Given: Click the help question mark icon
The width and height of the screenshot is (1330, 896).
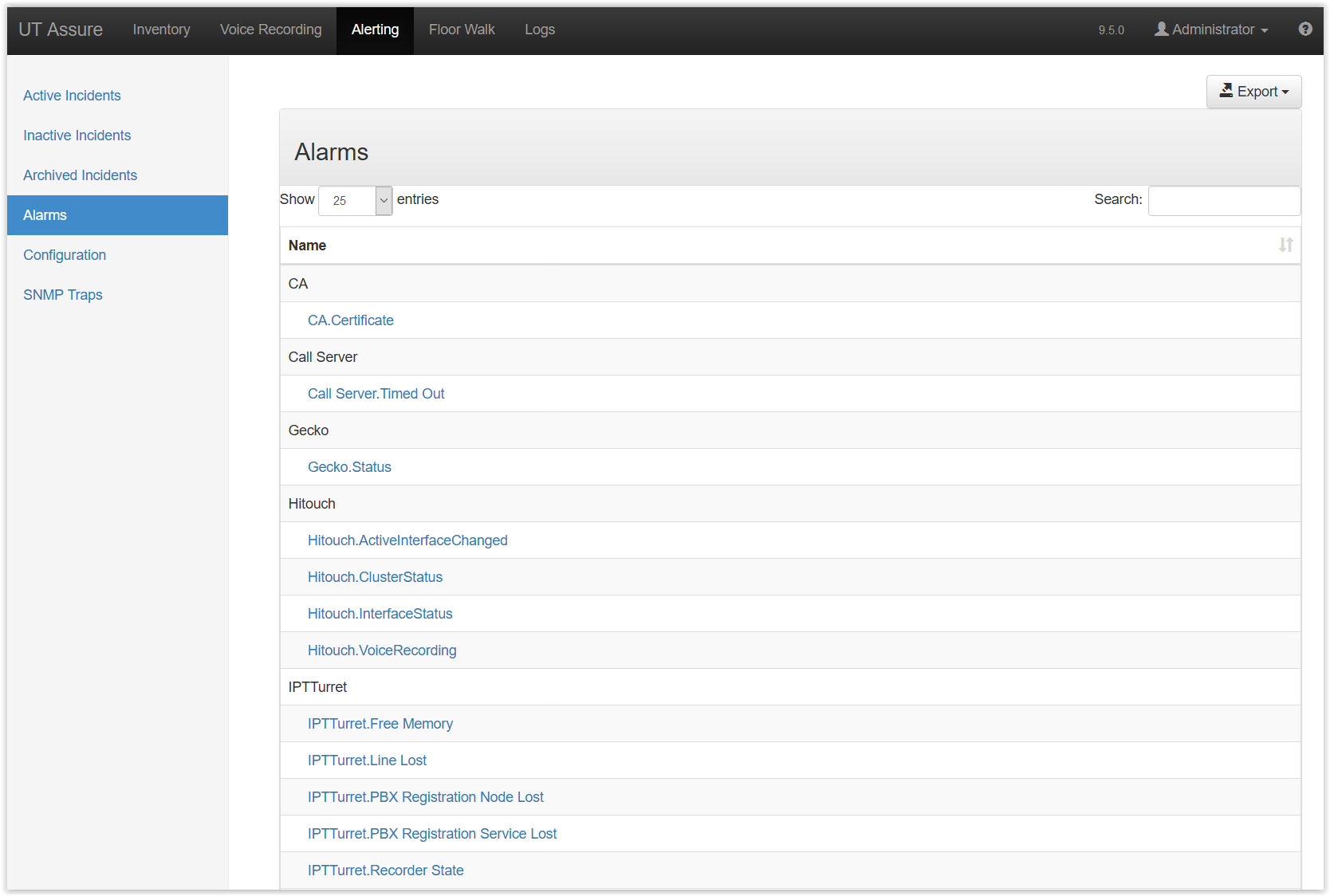Looking at the screenshot, I should point(1305,29).
